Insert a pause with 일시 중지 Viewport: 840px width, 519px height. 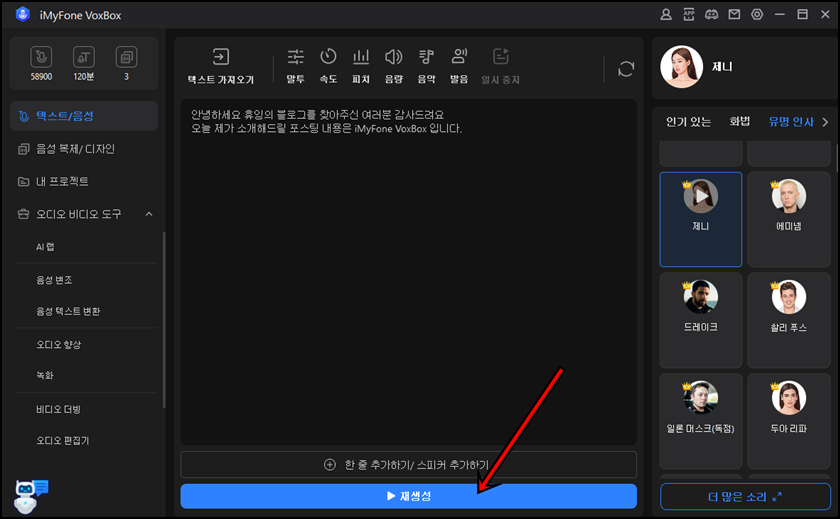click(x=500, y=66)
